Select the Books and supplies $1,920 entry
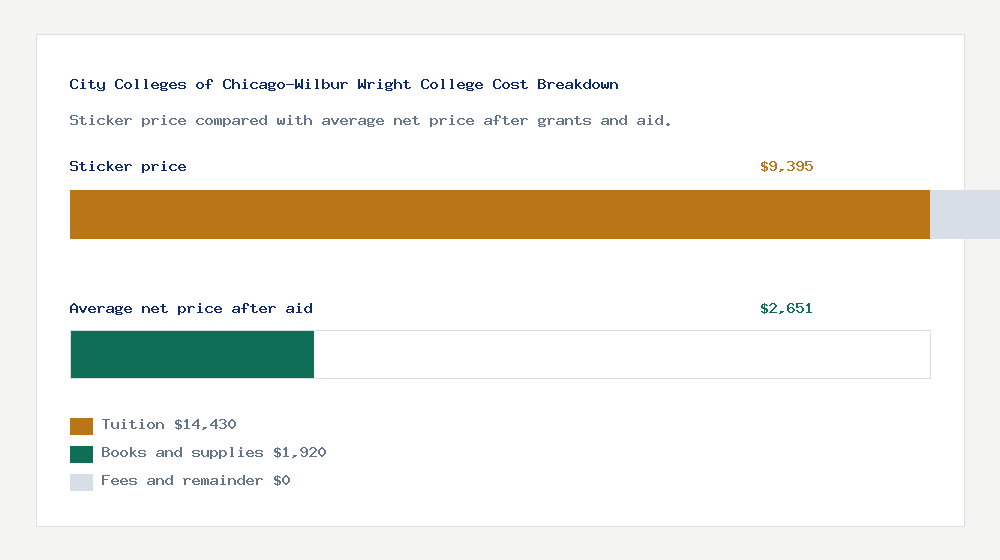This screenshot has height=560, width=1000. pos(198,453)
